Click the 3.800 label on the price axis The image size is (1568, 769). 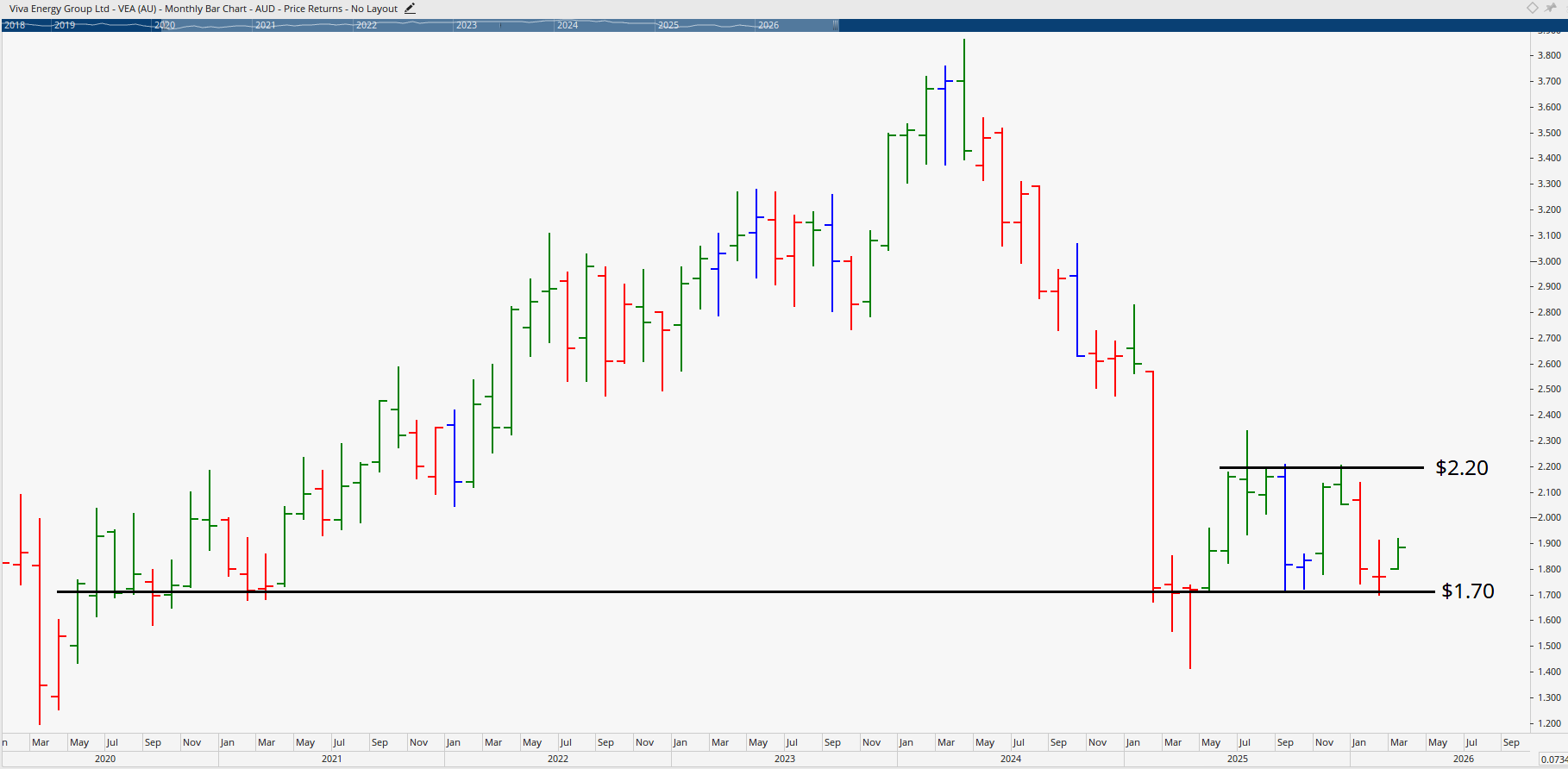click(1549, 55)
